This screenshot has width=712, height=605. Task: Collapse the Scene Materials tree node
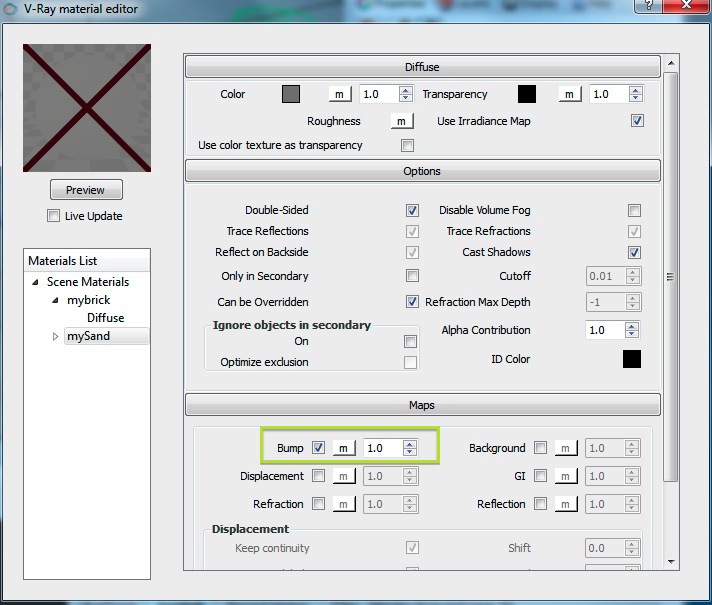pyautogui.click(x=35, y=282)
